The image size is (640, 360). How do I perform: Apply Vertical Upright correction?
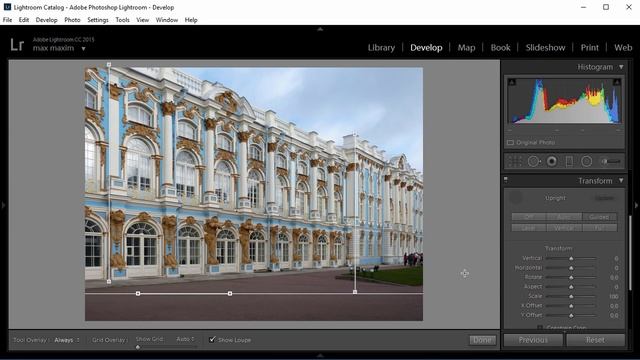(x=564, y=227)
